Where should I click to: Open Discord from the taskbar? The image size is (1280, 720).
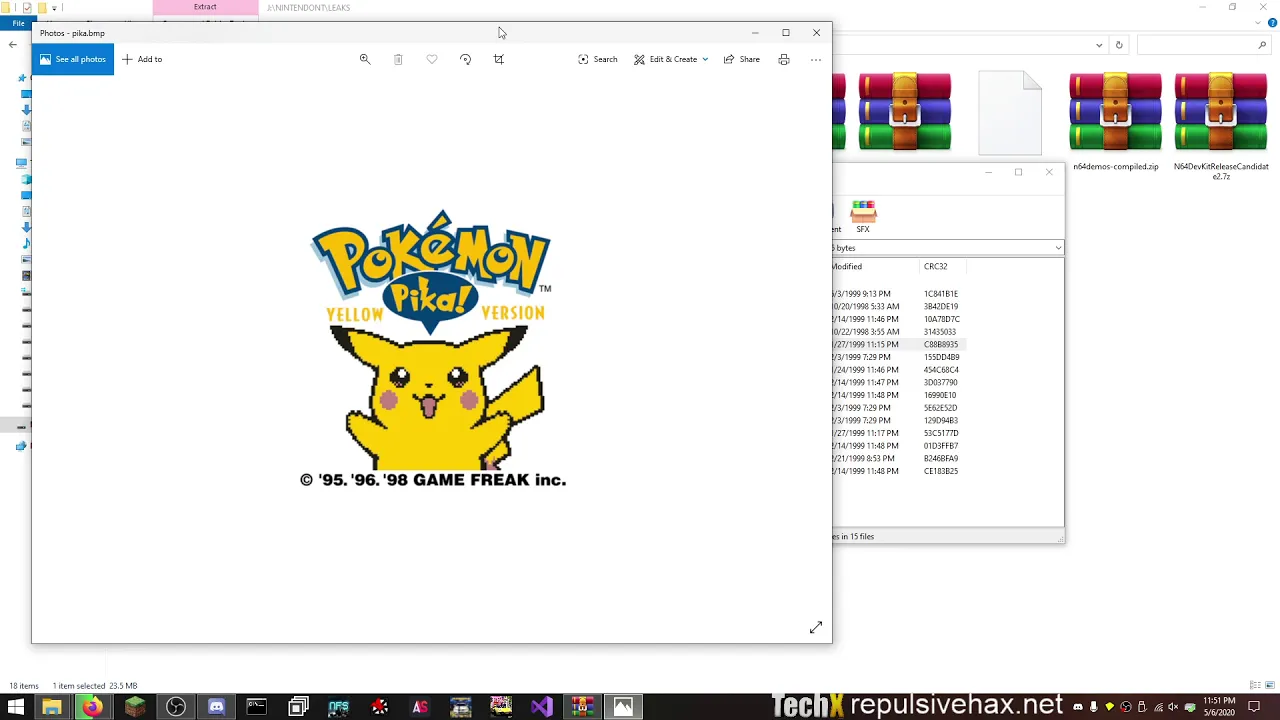click(x=216, y=707)
